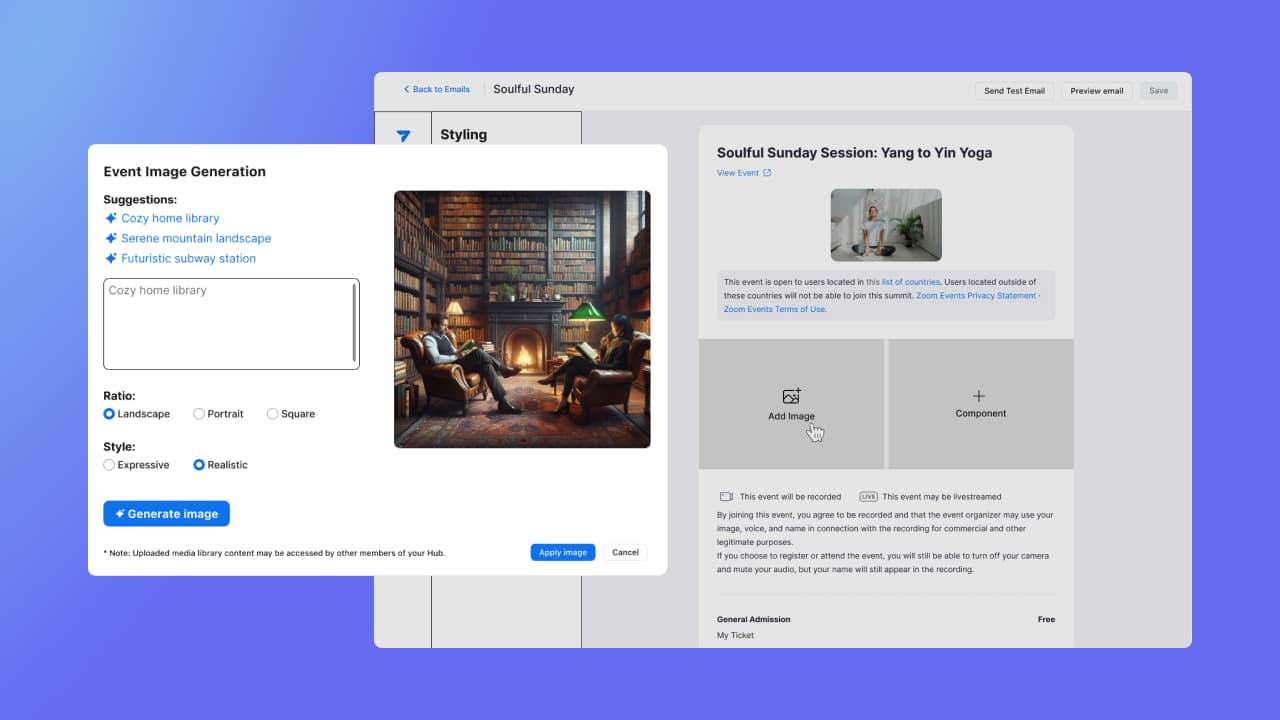
Task: Click the back chevron next to Back to Emails
Action: tap(406, 90)
